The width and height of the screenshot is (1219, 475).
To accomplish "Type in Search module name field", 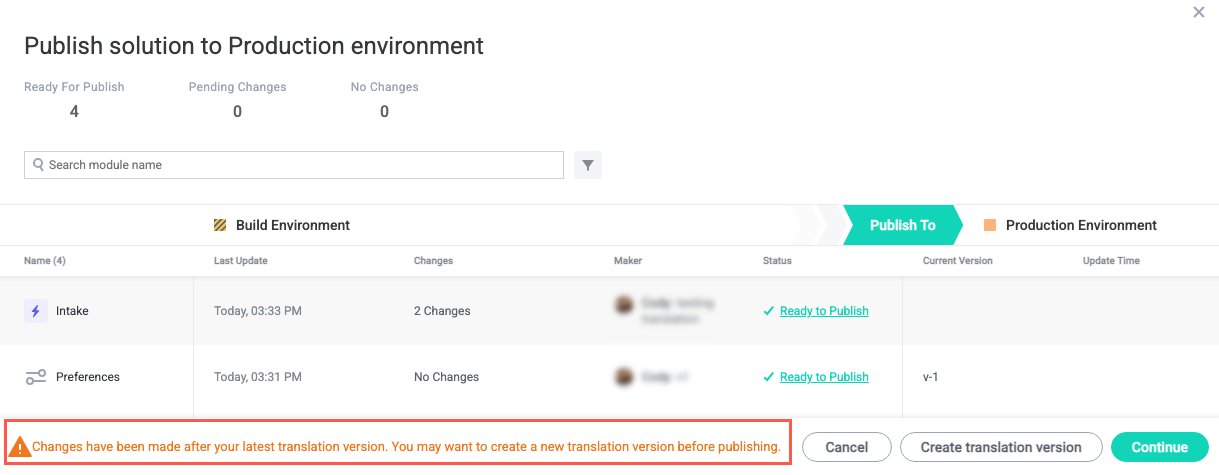I will coord(300,165).
